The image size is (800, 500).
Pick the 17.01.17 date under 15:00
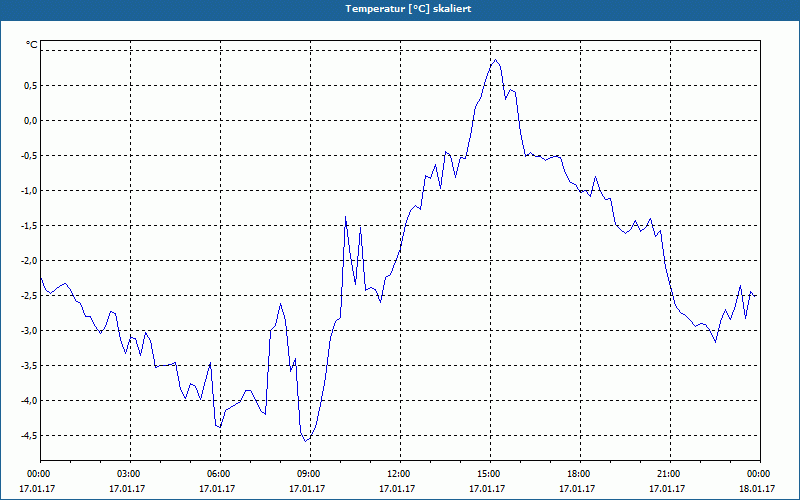487,489
